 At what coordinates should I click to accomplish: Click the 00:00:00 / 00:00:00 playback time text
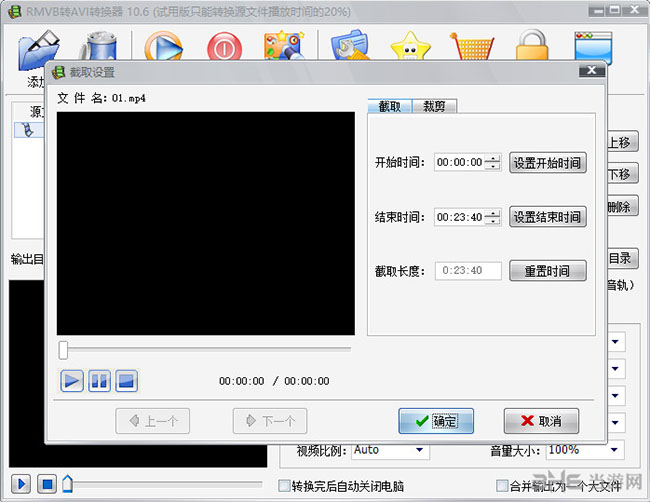click(274, 381)
